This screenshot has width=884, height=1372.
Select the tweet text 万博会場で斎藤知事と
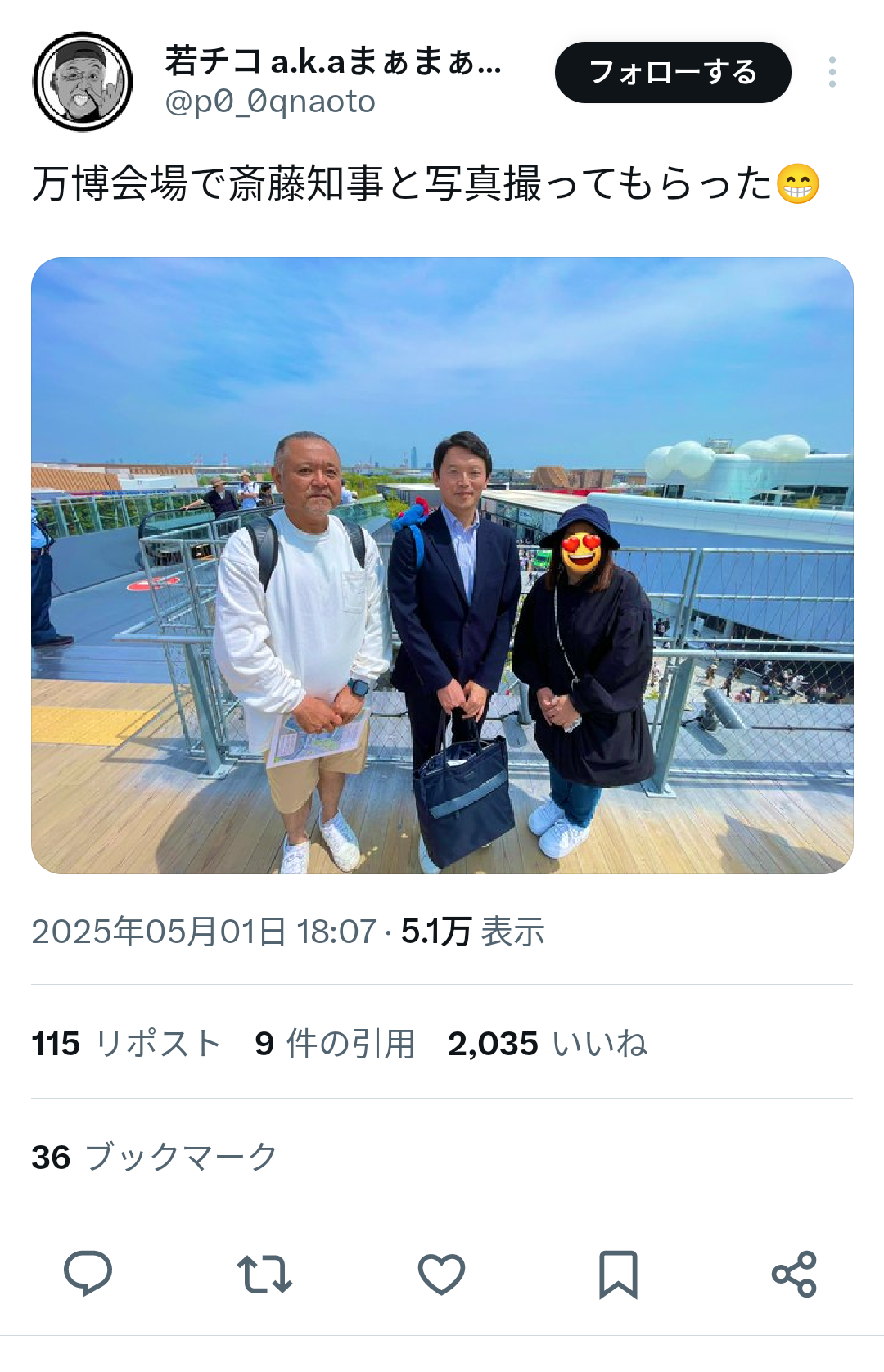(x=226, y=183)
